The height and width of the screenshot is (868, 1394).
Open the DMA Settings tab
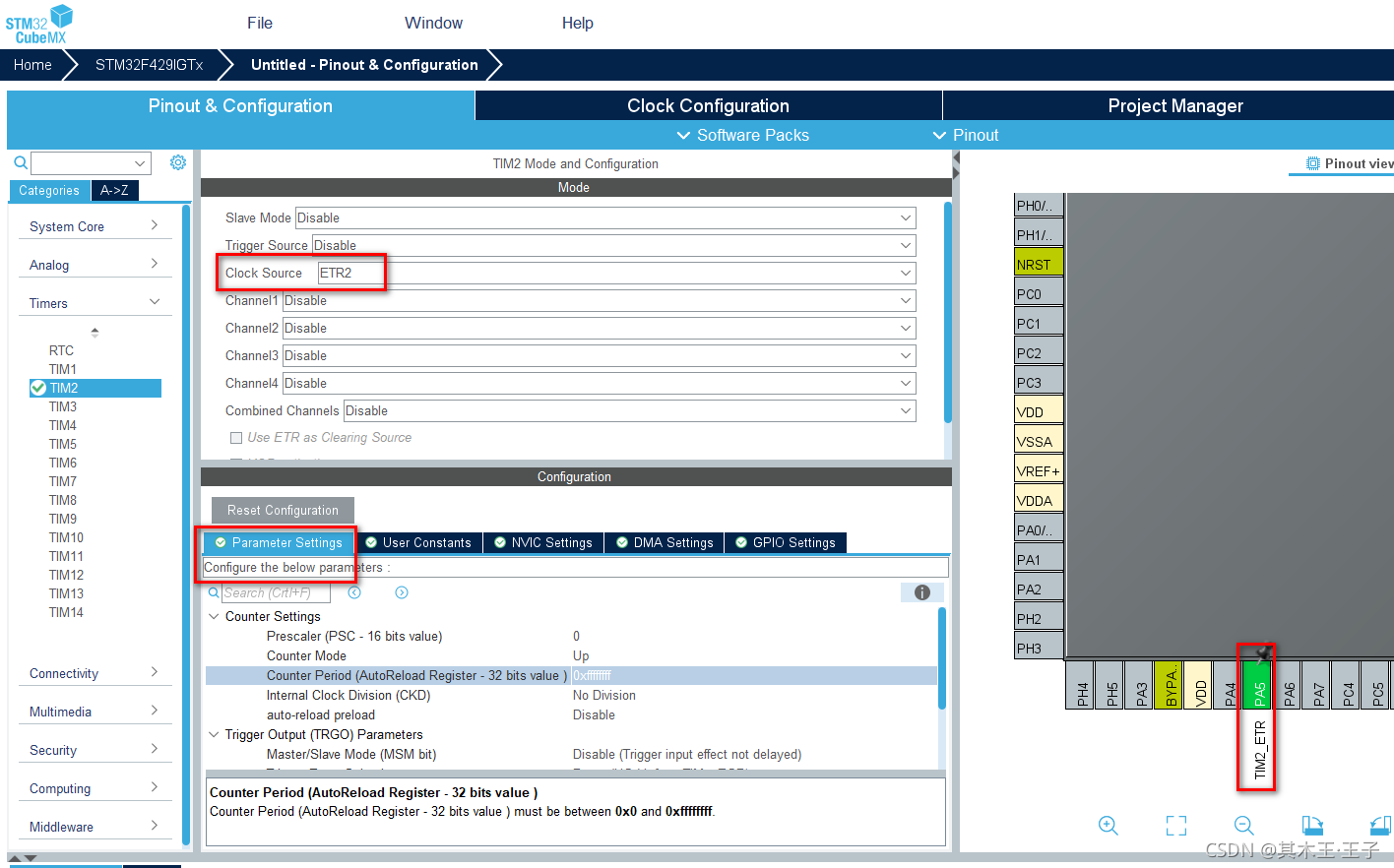(664, 542)
